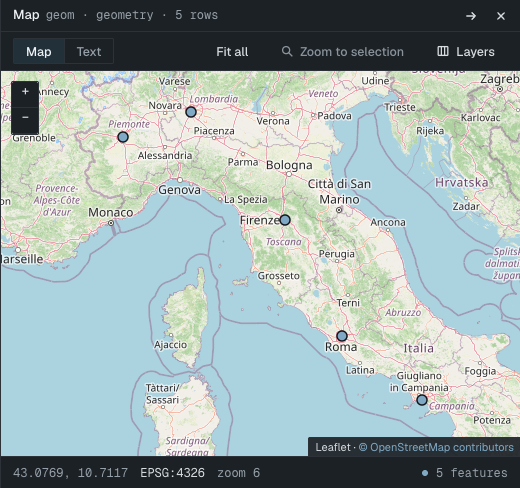Click the Ajaccio label on the map
This screenshot has width=520, height=488.
[170, 345]
